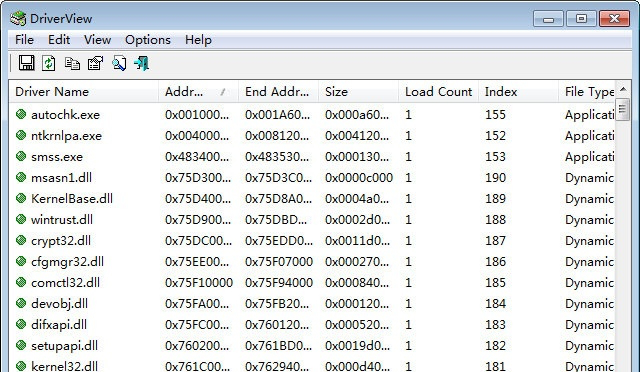
Task: Click the end address 0x75F07000
Action: (279, 262)
